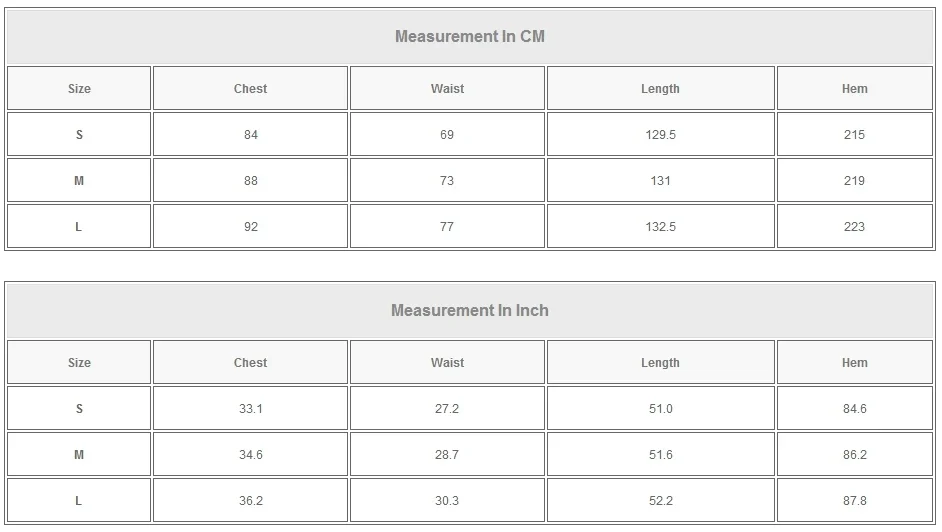Select the Chest header in CM table
Viewport: 942px width, 532px height.
tap(250, 89)
